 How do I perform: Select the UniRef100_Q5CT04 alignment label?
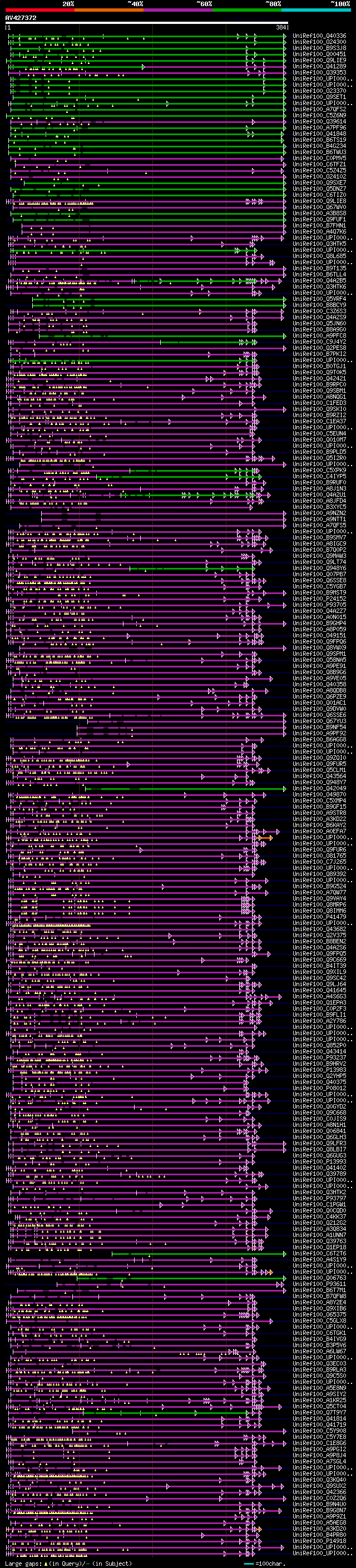click(x=319, y=1407)
